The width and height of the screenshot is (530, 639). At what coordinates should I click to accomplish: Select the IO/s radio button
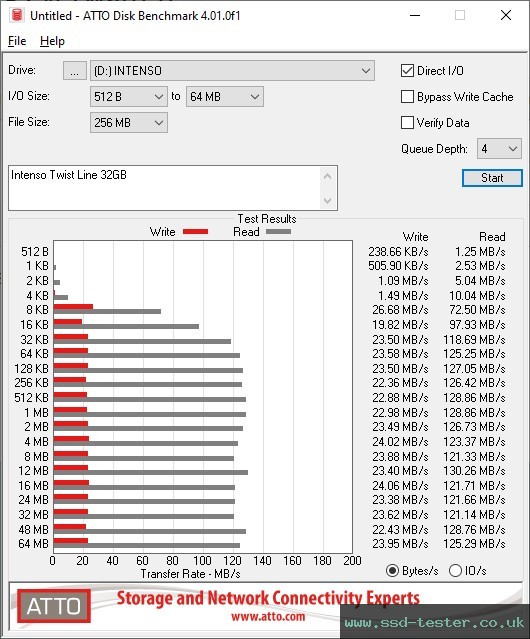455,571
